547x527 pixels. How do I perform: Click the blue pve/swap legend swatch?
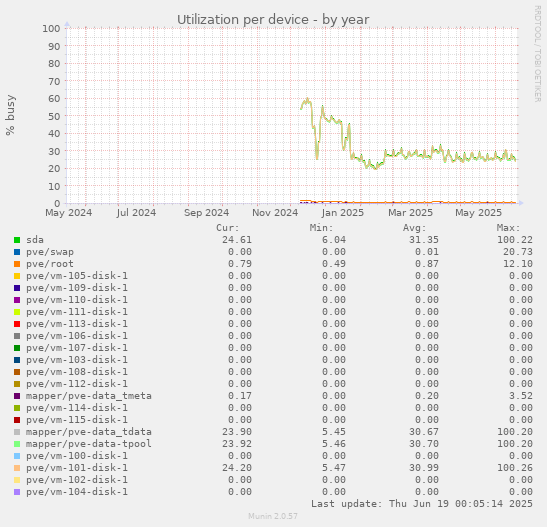(17, 252)
